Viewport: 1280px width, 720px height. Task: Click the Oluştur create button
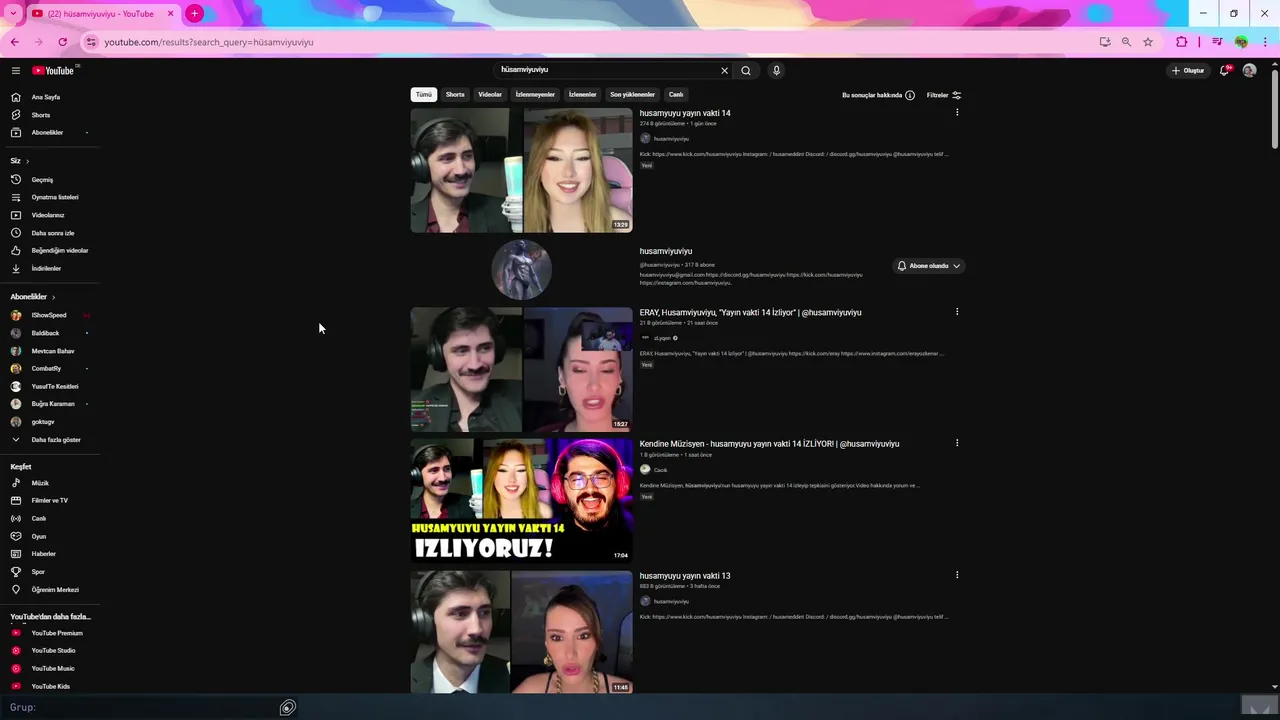tap(1188, 70)
